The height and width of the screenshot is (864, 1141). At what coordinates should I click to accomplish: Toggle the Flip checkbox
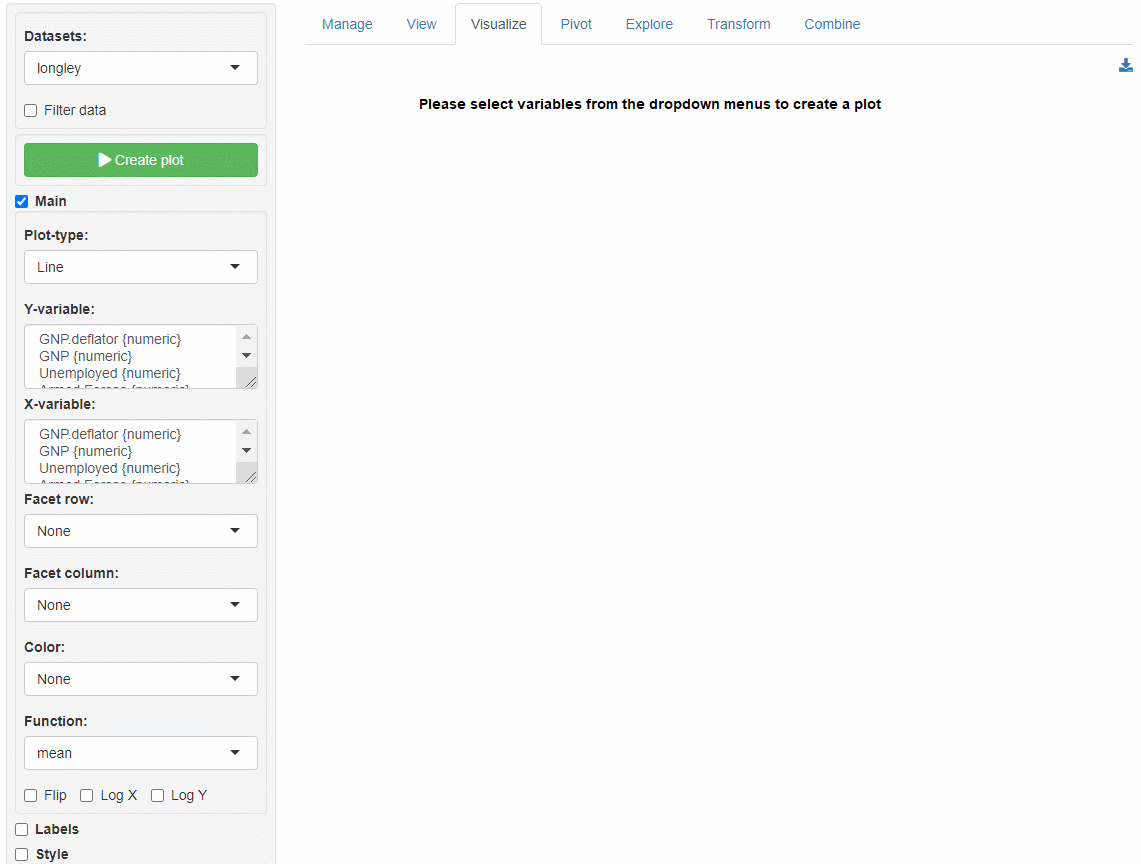point(31,795)
